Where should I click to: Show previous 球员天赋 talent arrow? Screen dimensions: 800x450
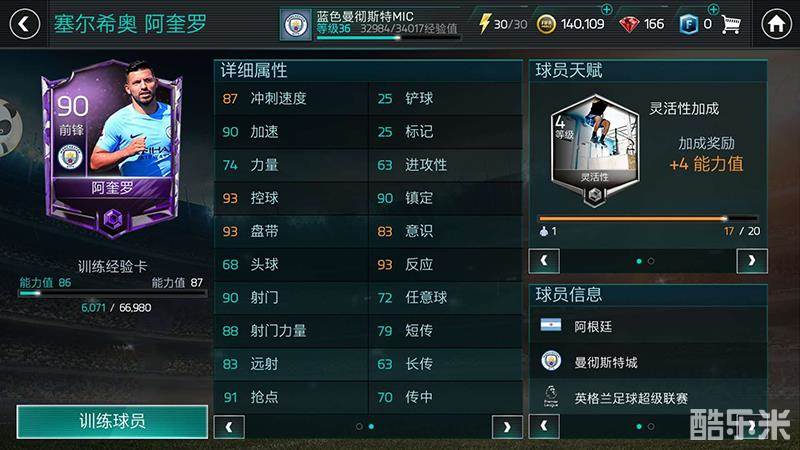(544, 261)
